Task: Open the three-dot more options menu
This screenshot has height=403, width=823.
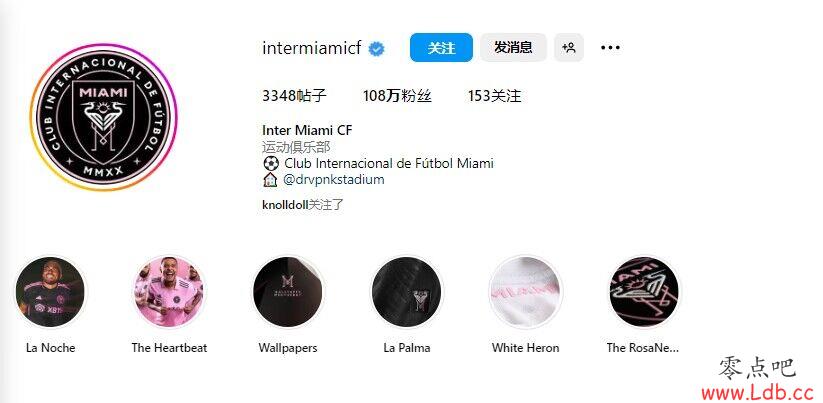Action: pyautogui.click(x=610, y=48)
